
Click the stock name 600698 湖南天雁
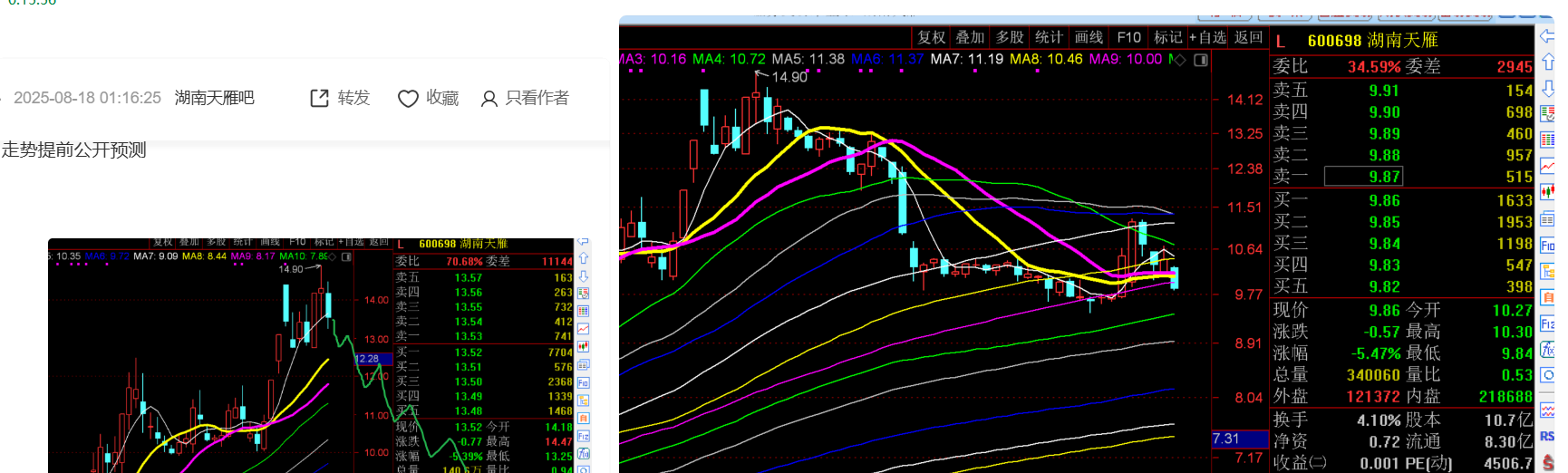(1372, 41)
